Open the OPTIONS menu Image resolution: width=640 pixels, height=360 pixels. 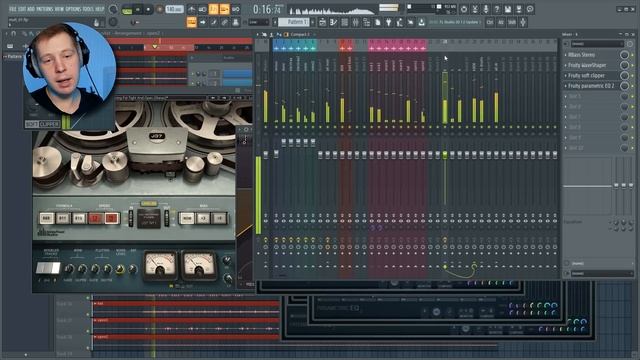point(73,9)
